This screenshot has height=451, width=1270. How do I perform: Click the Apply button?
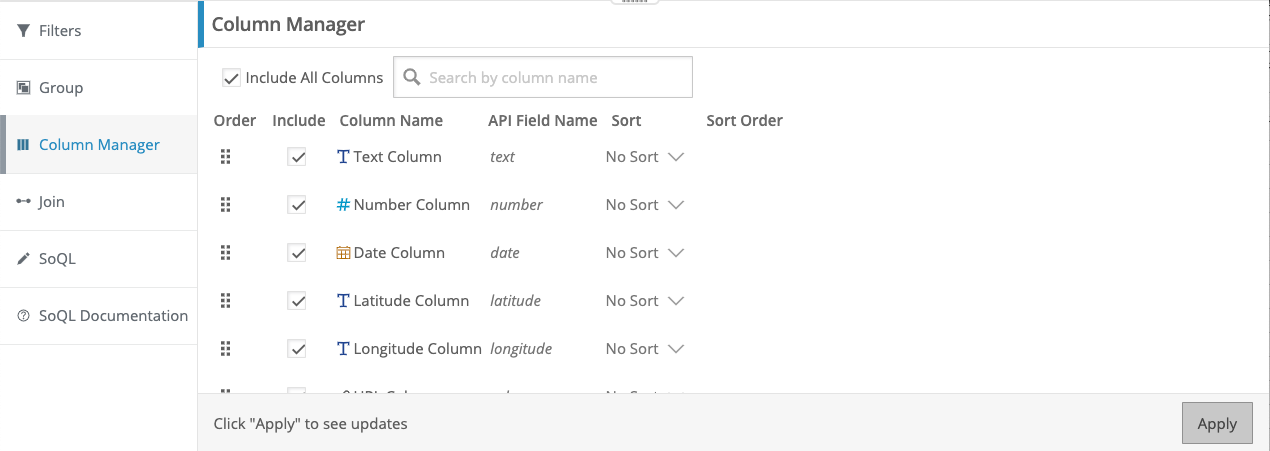(1217, 423)
